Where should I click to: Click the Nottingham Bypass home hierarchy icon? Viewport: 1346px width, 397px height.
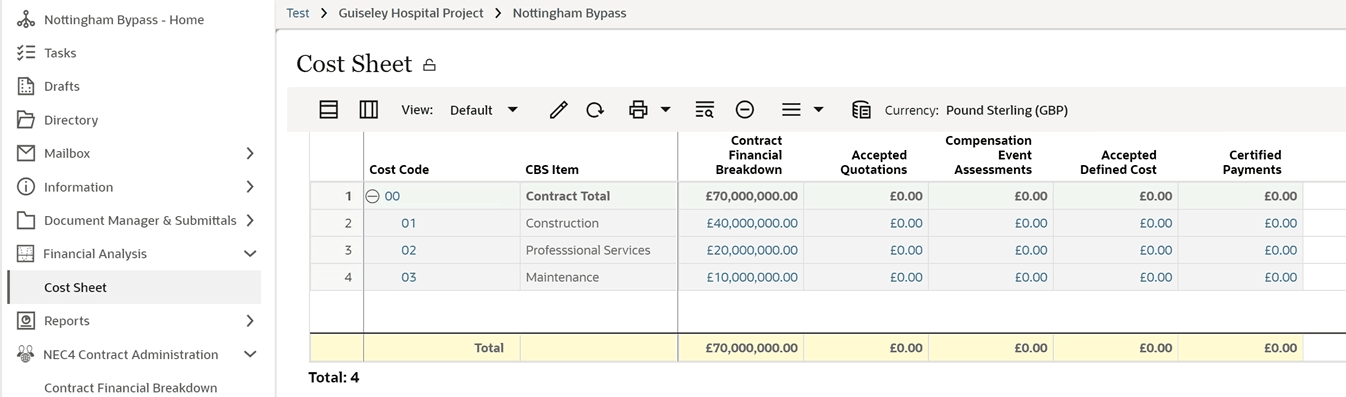[x=26, y=19]
